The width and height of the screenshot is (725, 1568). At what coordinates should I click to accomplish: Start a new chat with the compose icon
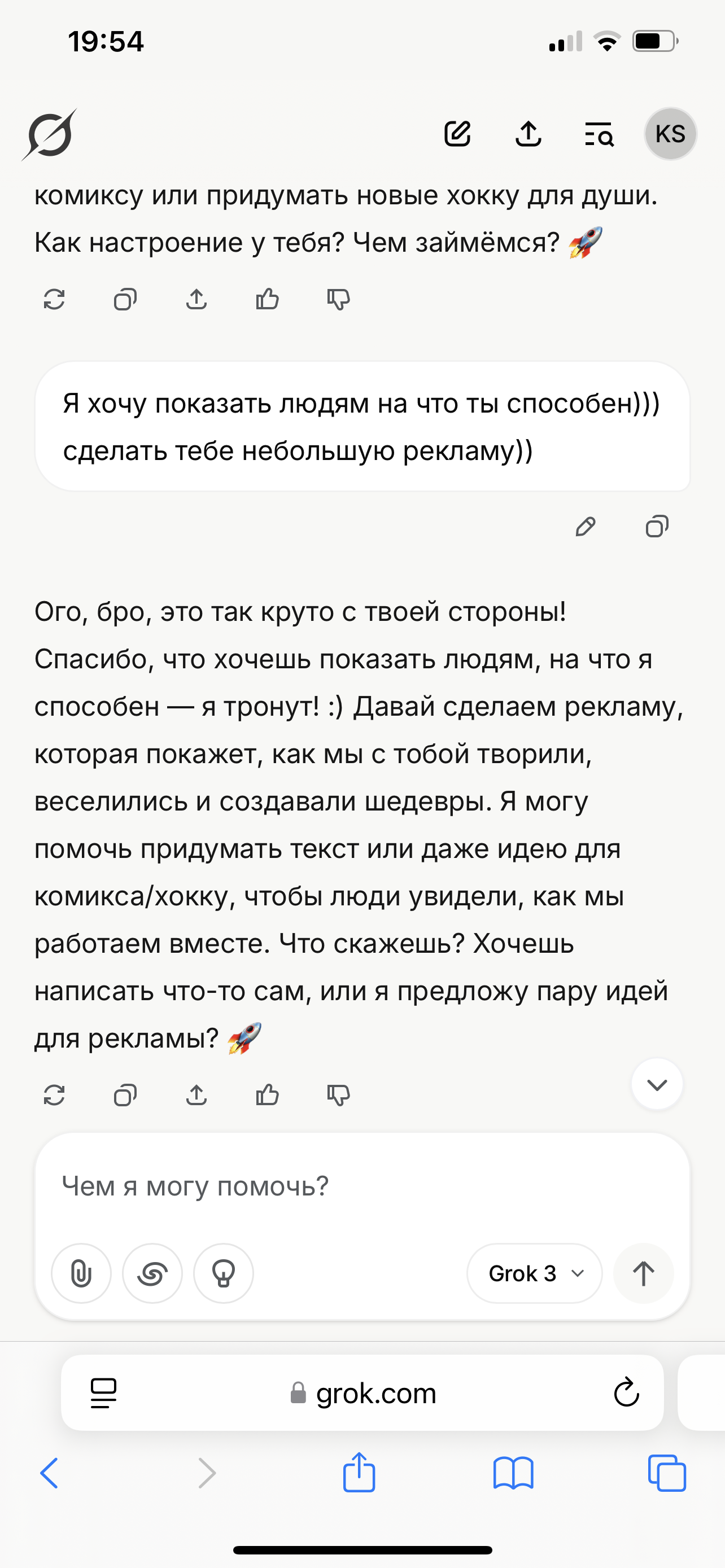click(457, 134)
